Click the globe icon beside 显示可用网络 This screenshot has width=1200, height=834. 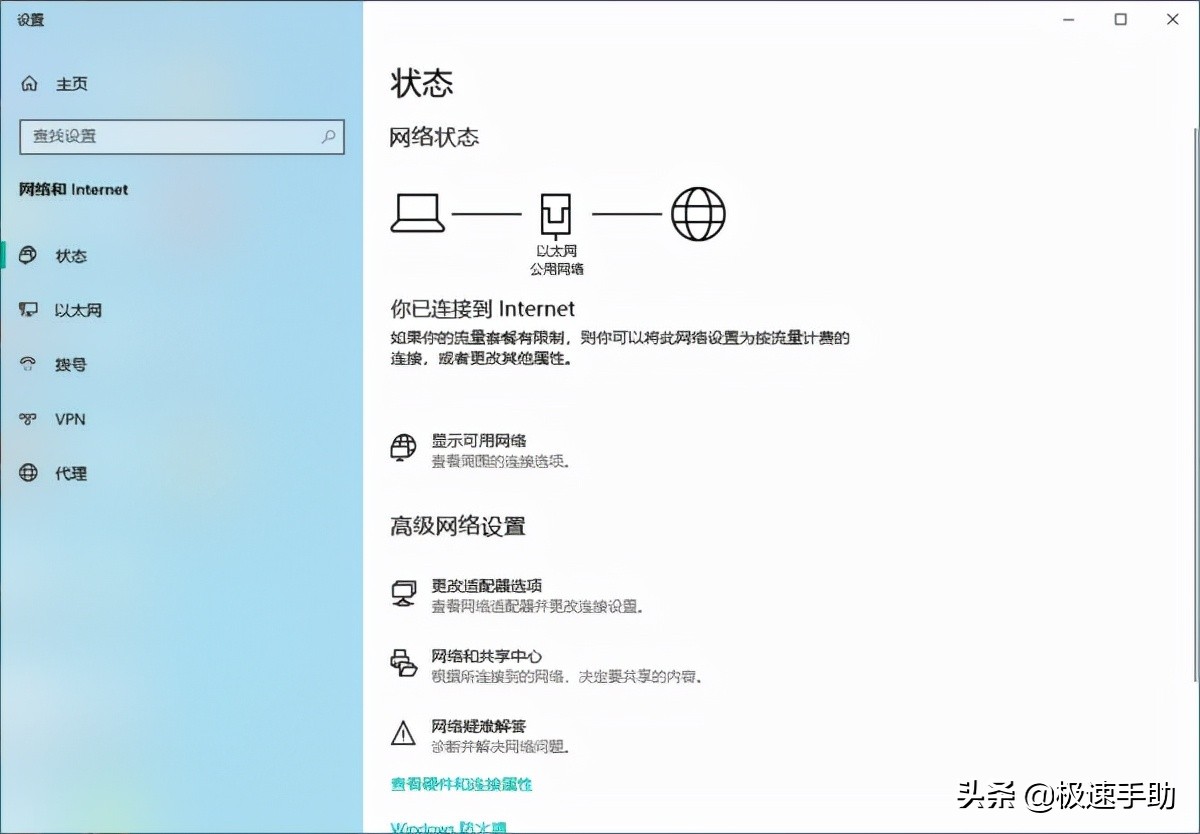403,449
